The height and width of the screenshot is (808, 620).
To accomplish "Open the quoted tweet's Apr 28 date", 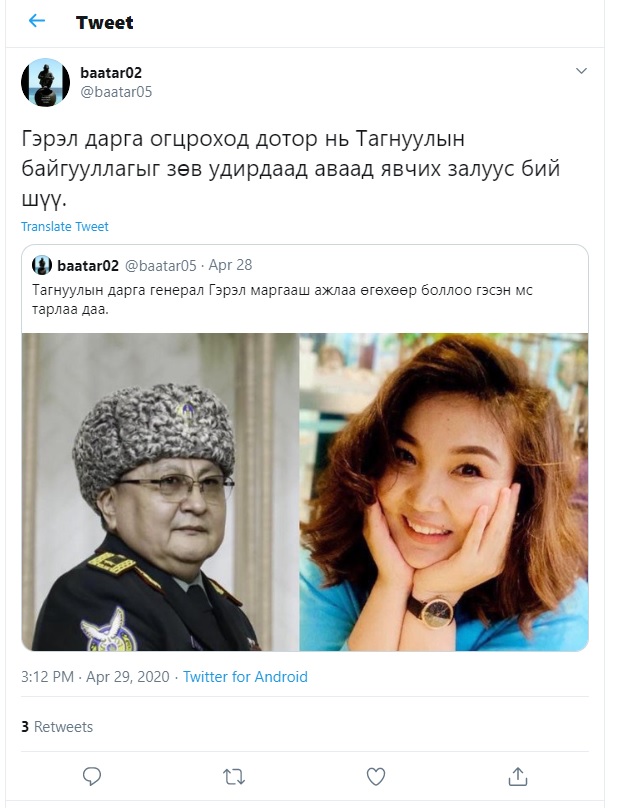I will [230, 265].
